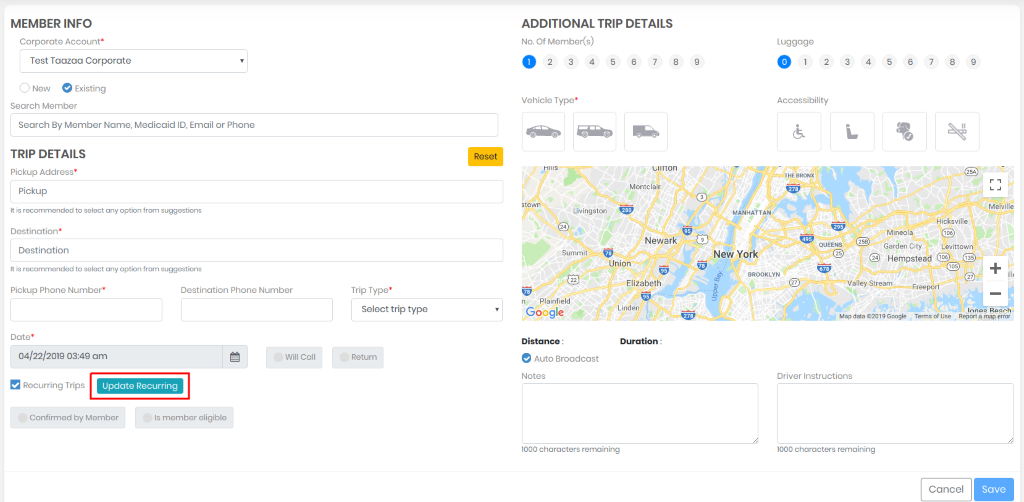Set luggage count to 8
Viewport: 1024px width, 502px height.
[952, 62]
